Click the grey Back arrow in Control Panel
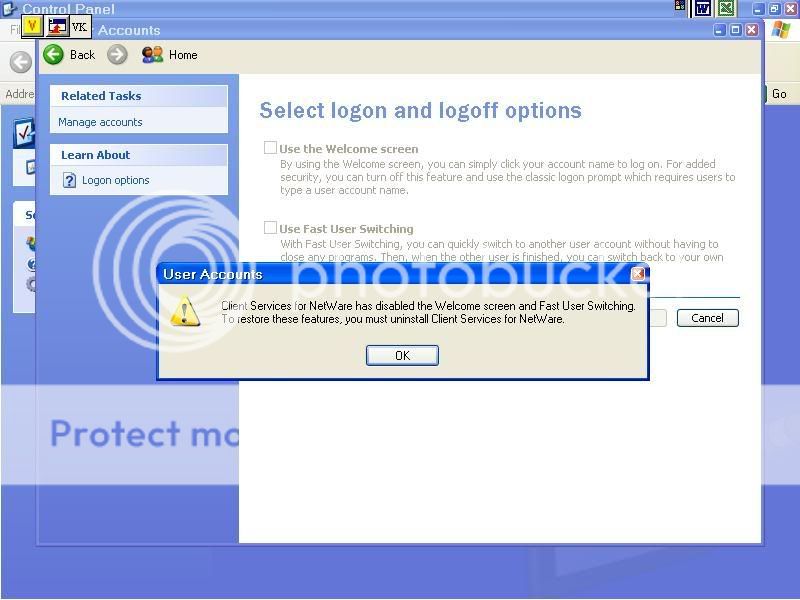Screen dimensions: 800x600 pos(21,62)
